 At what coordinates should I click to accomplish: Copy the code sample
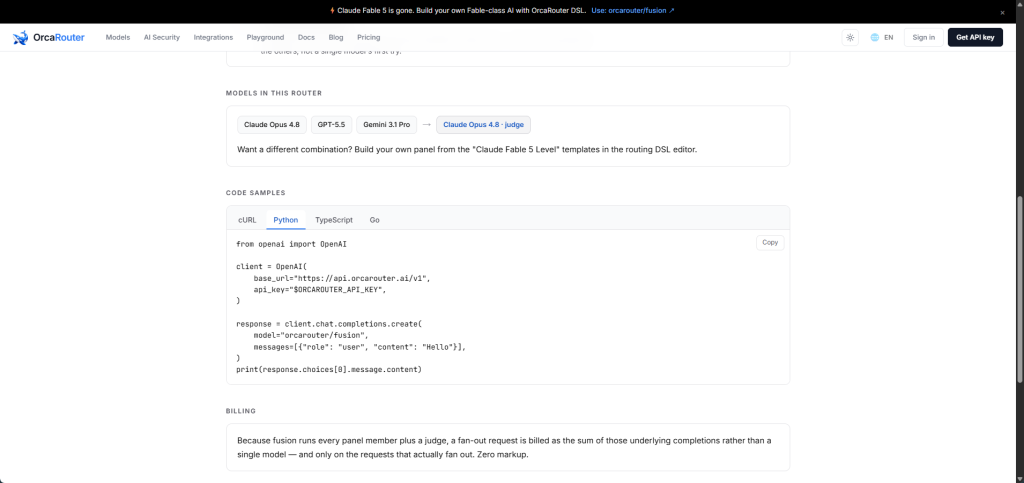[770, 242]
